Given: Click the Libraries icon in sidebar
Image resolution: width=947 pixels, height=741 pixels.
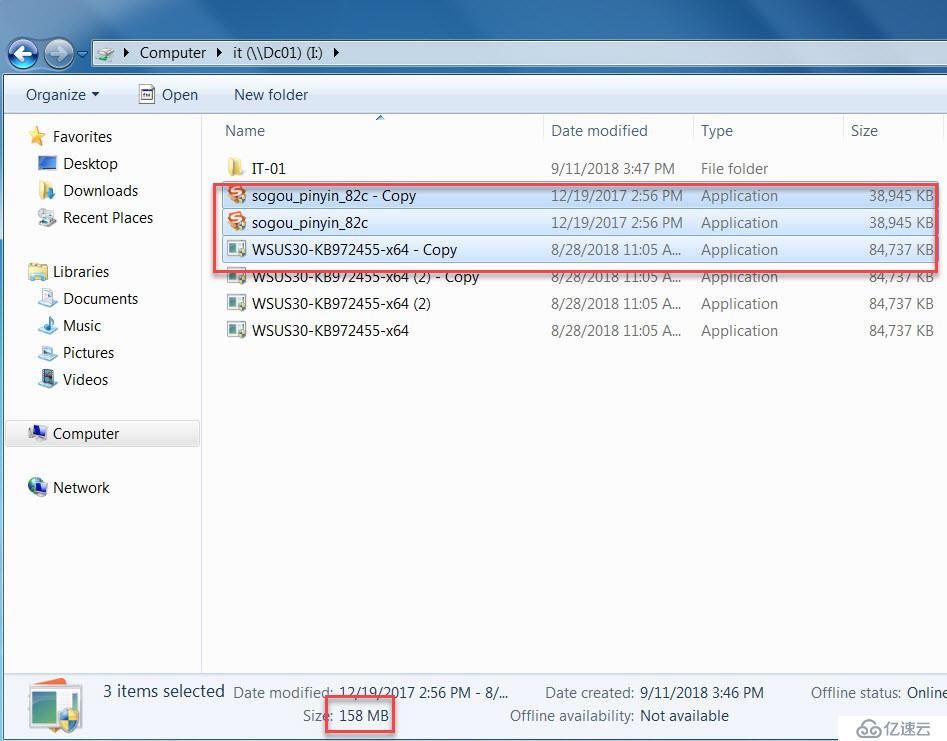Looking at the screenshot, I should [x=37, y=272].
